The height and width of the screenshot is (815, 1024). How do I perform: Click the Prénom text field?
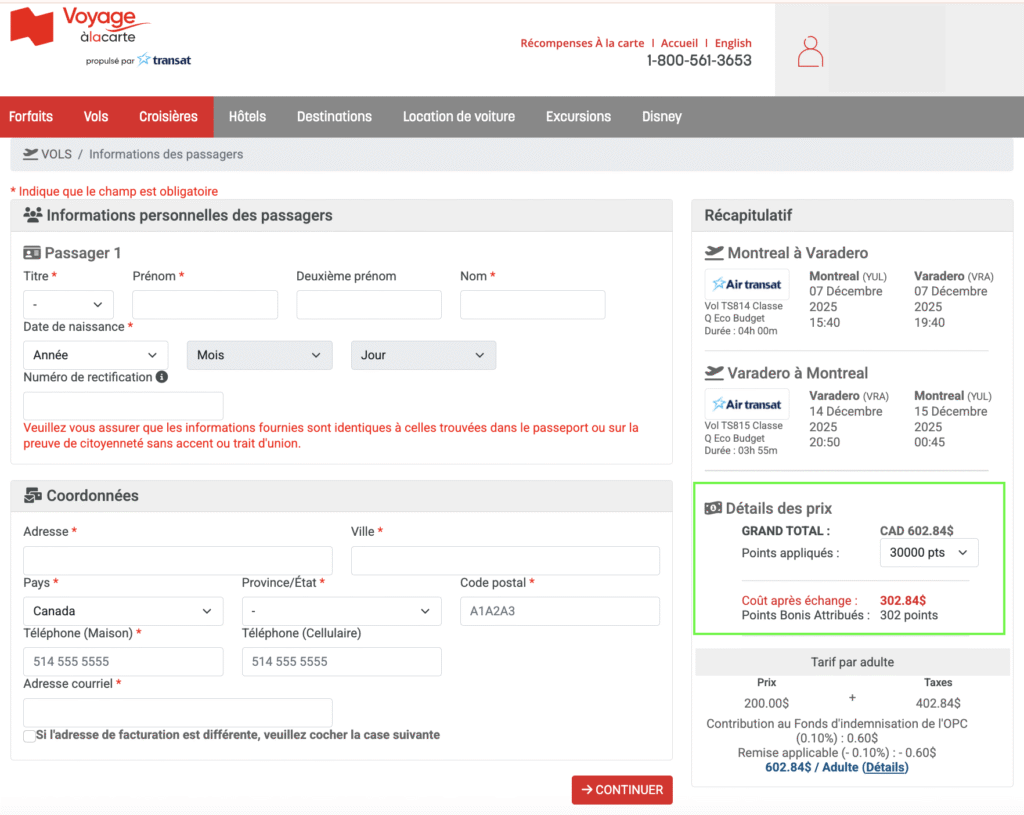[205, 304]
